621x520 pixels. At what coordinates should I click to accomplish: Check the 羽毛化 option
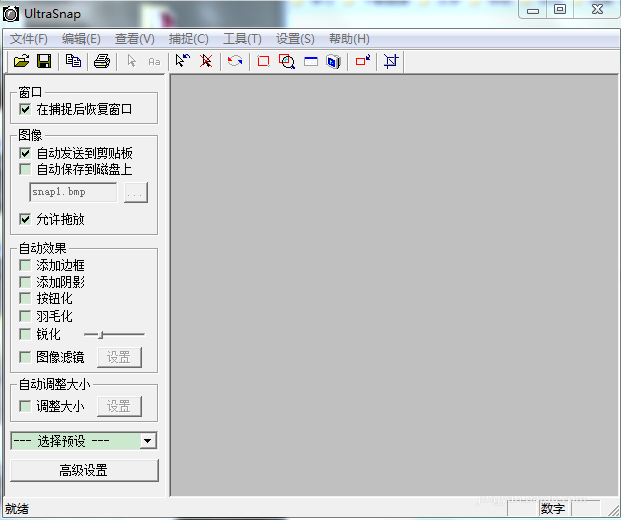click(25, 316)
